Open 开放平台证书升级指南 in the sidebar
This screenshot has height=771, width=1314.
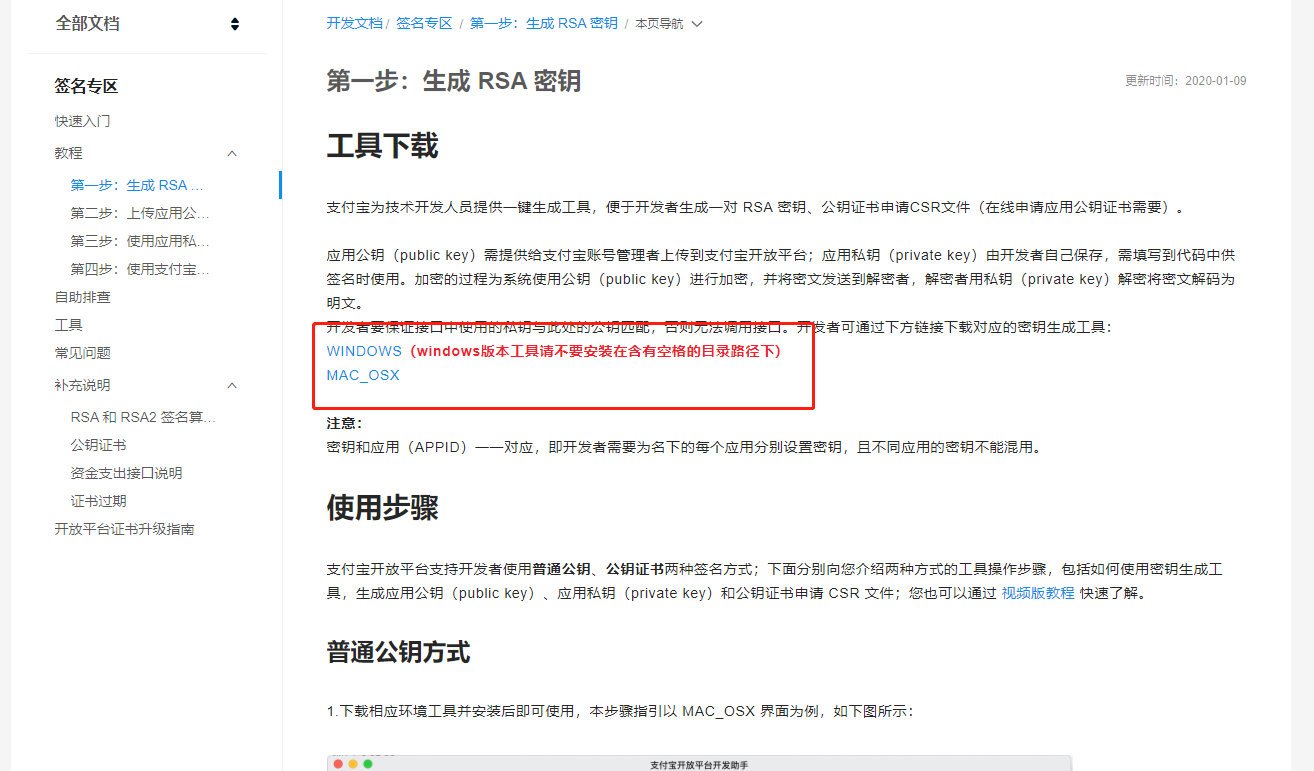coord(124,529)
